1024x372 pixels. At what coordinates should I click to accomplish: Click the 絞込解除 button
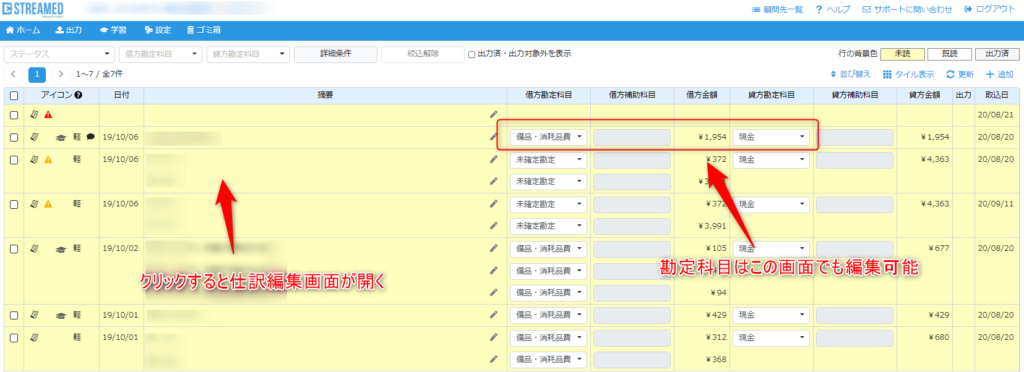(423, 54)
